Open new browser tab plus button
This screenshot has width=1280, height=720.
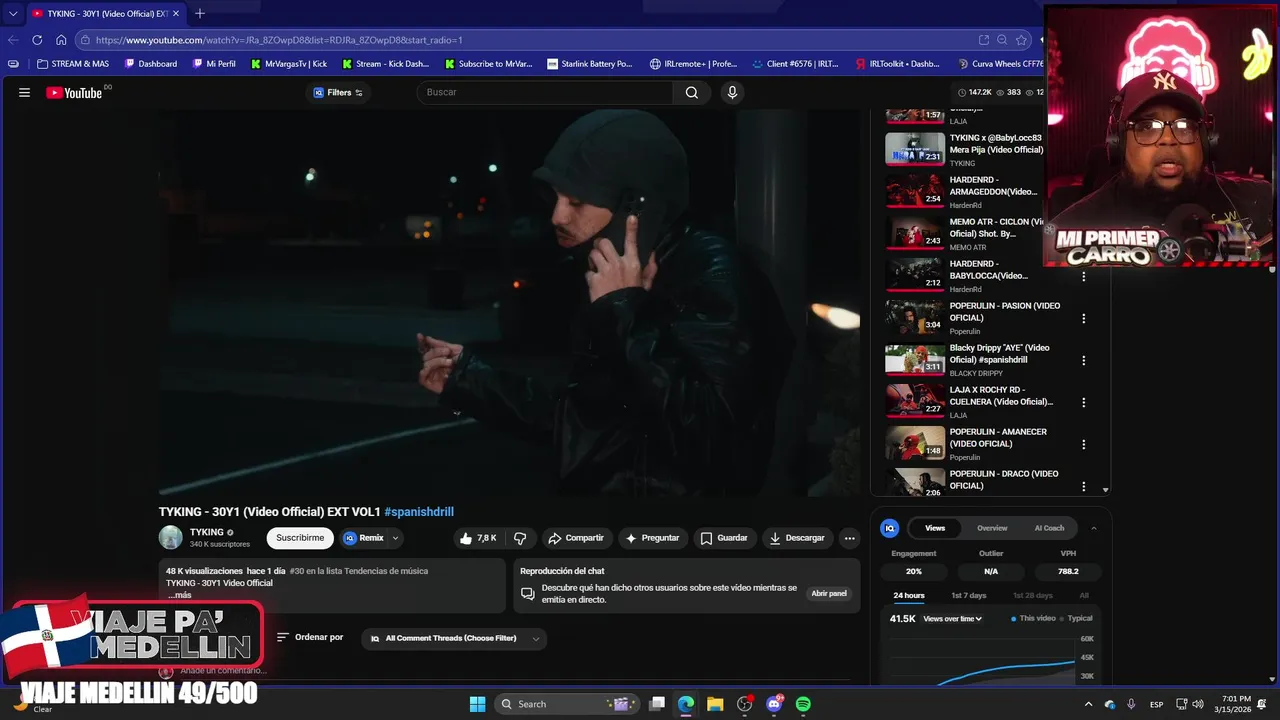pos(200,13)
